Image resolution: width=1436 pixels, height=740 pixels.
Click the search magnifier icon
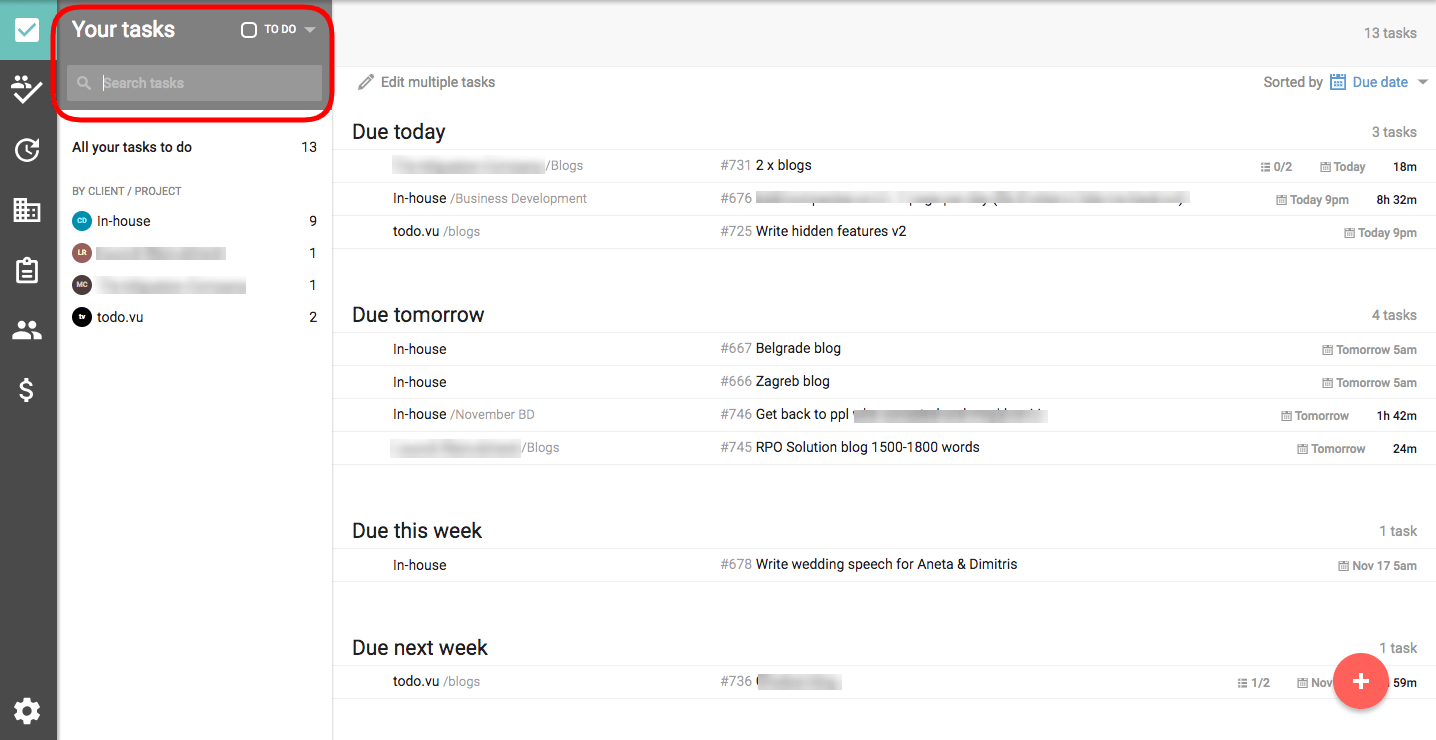coord(84,83)
